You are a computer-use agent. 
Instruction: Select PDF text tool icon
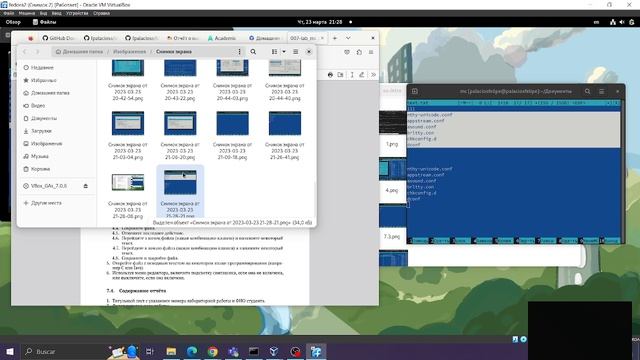point(352,75)
